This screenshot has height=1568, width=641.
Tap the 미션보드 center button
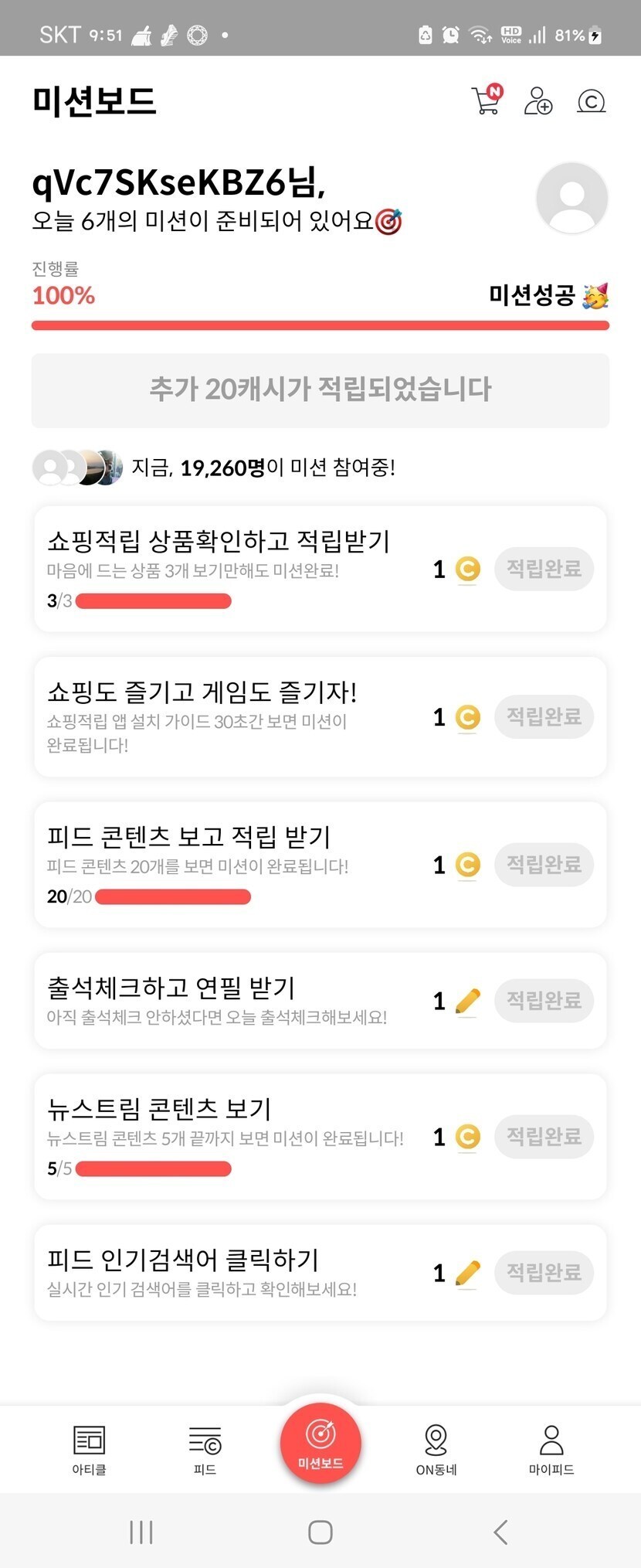(320, 1442)
